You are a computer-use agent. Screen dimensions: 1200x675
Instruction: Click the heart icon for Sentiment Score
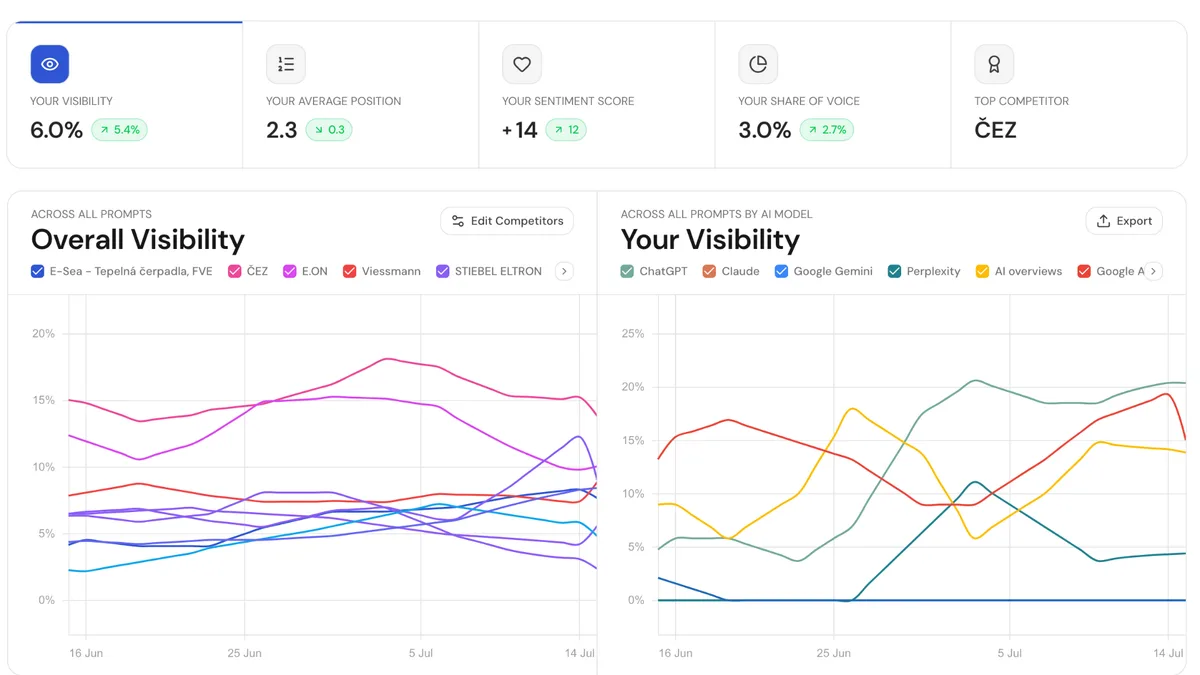(x=522, y=64)
